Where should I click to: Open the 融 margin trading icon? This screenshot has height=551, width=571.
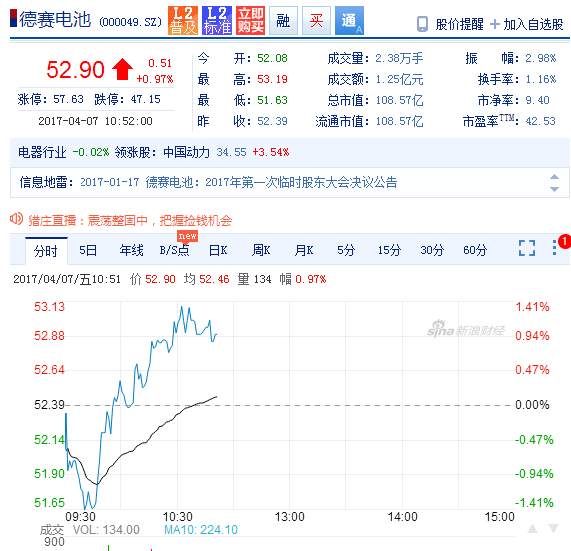click(x=283, y=20)
